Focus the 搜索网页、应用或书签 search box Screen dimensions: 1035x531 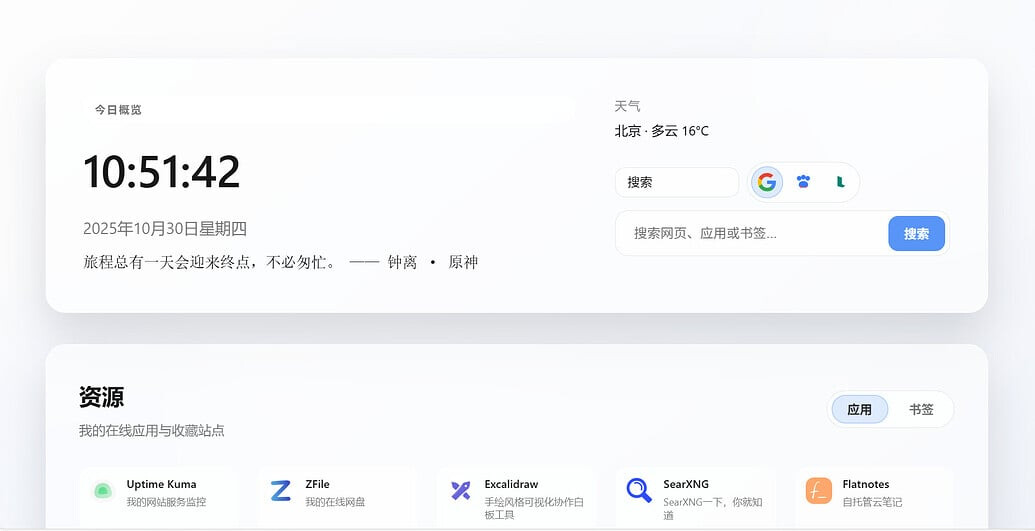point(750,234)
